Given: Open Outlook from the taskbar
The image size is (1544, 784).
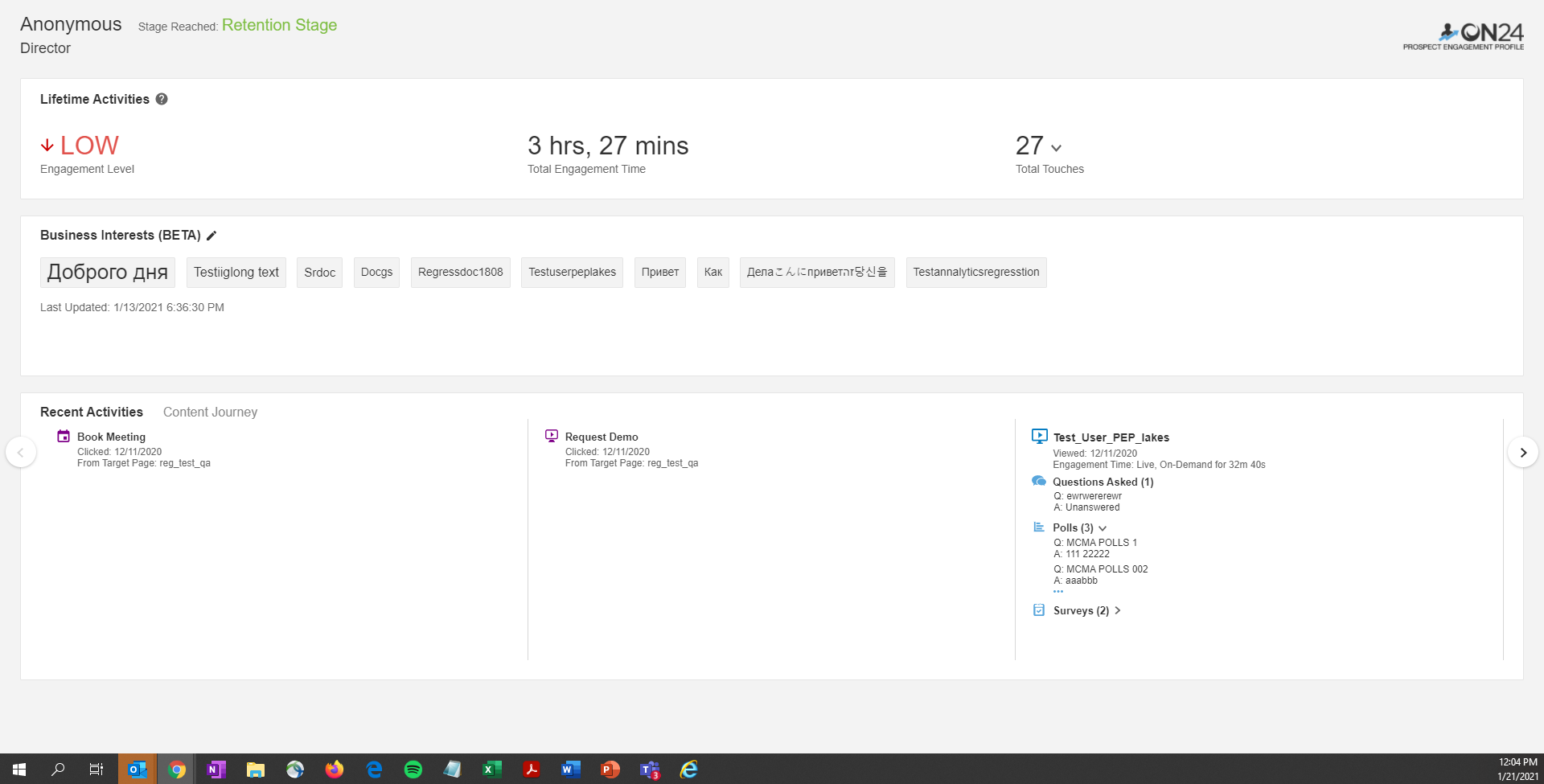Looking at the screenshot, I should (x=138, y=770).
